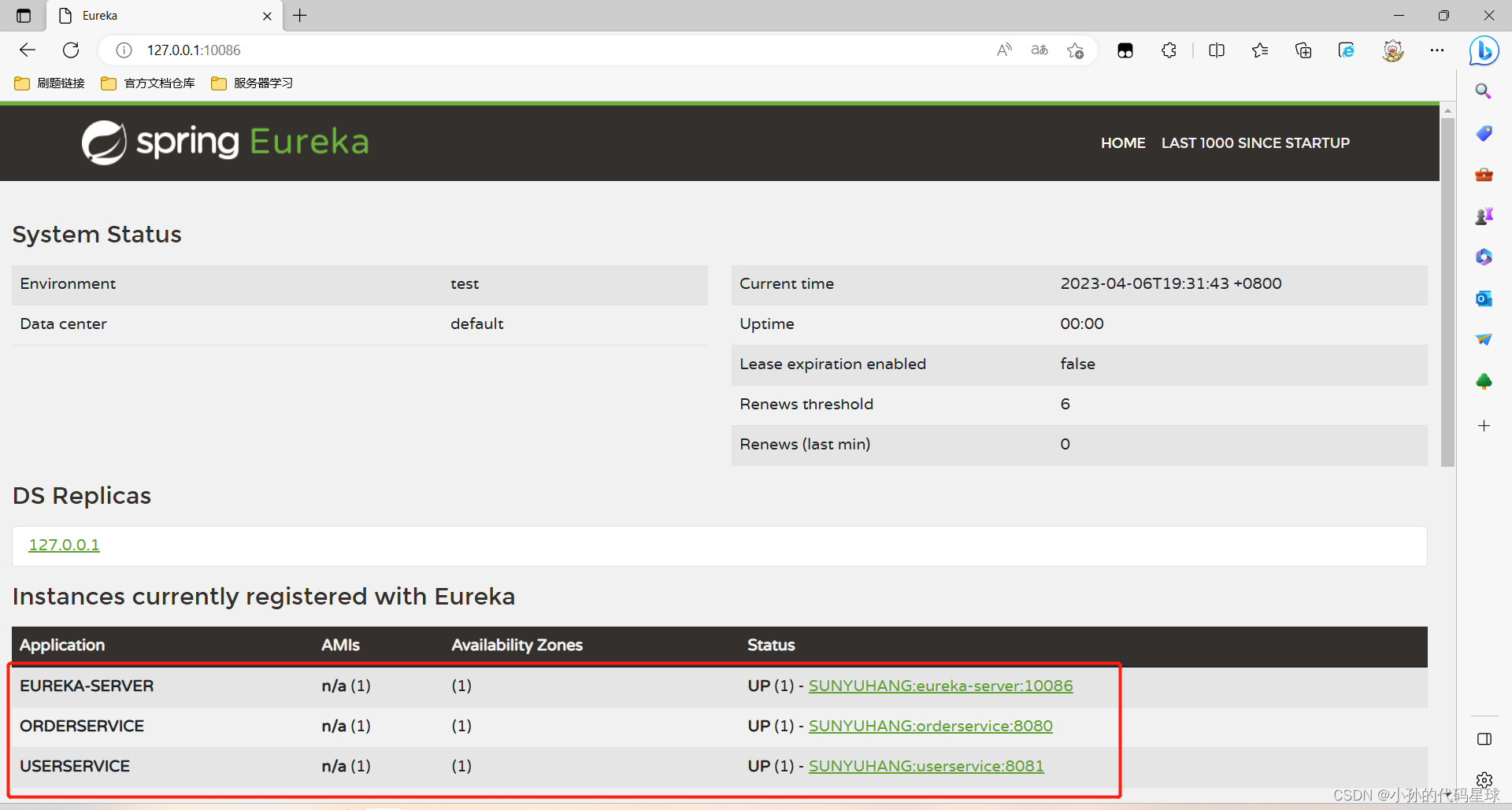Open the green tree sidebar icon
The image size is (1512, 810).
click(1484, 381)
